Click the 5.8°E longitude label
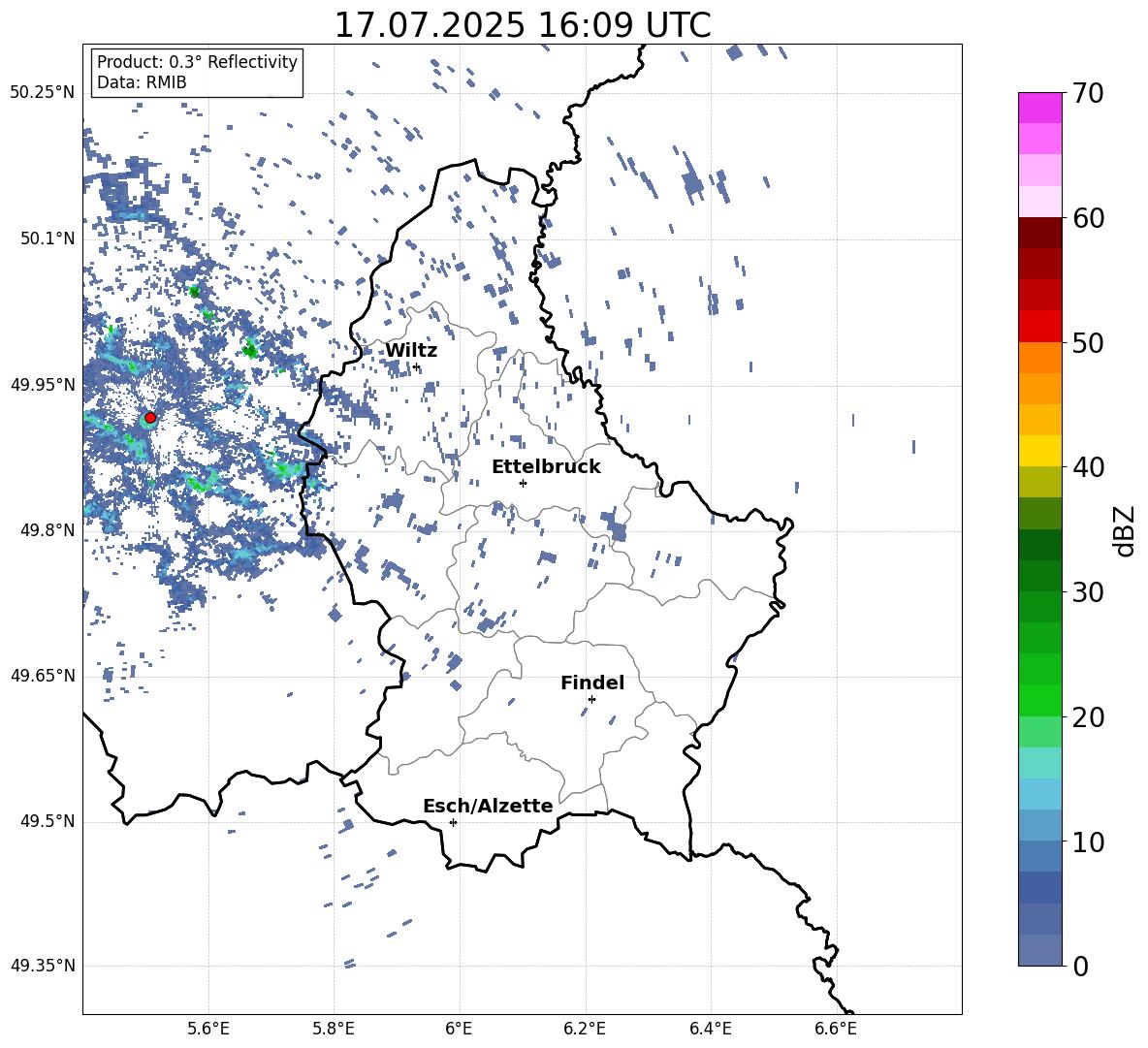1148x1048 pixels. [334, 1029]
